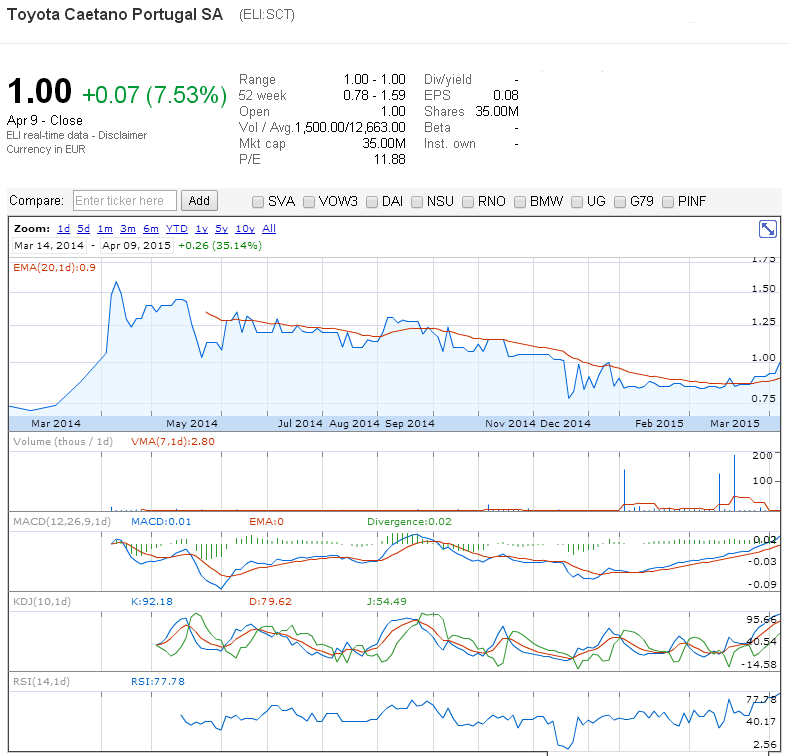Click the ELI:SCT ticker symbol
This screenshot has height=756, width=788.
pos(267,15)
